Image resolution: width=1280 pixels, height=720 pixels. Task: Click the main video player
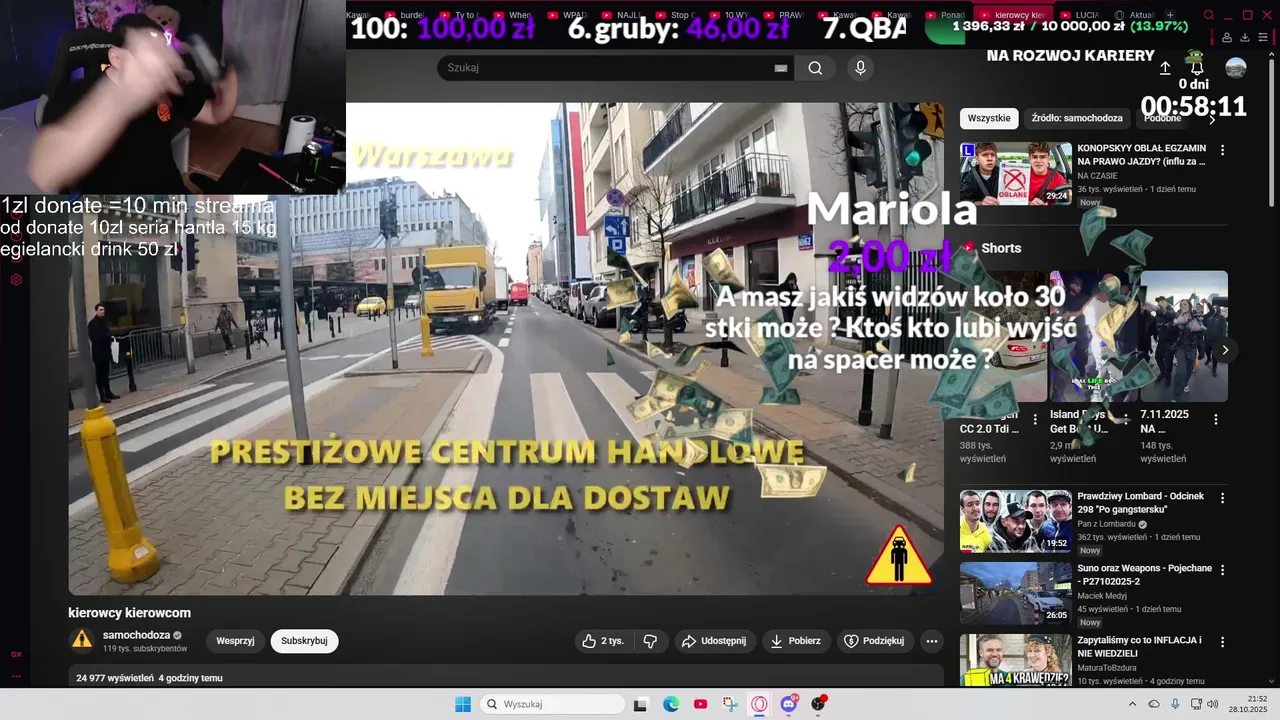[506, 349]
